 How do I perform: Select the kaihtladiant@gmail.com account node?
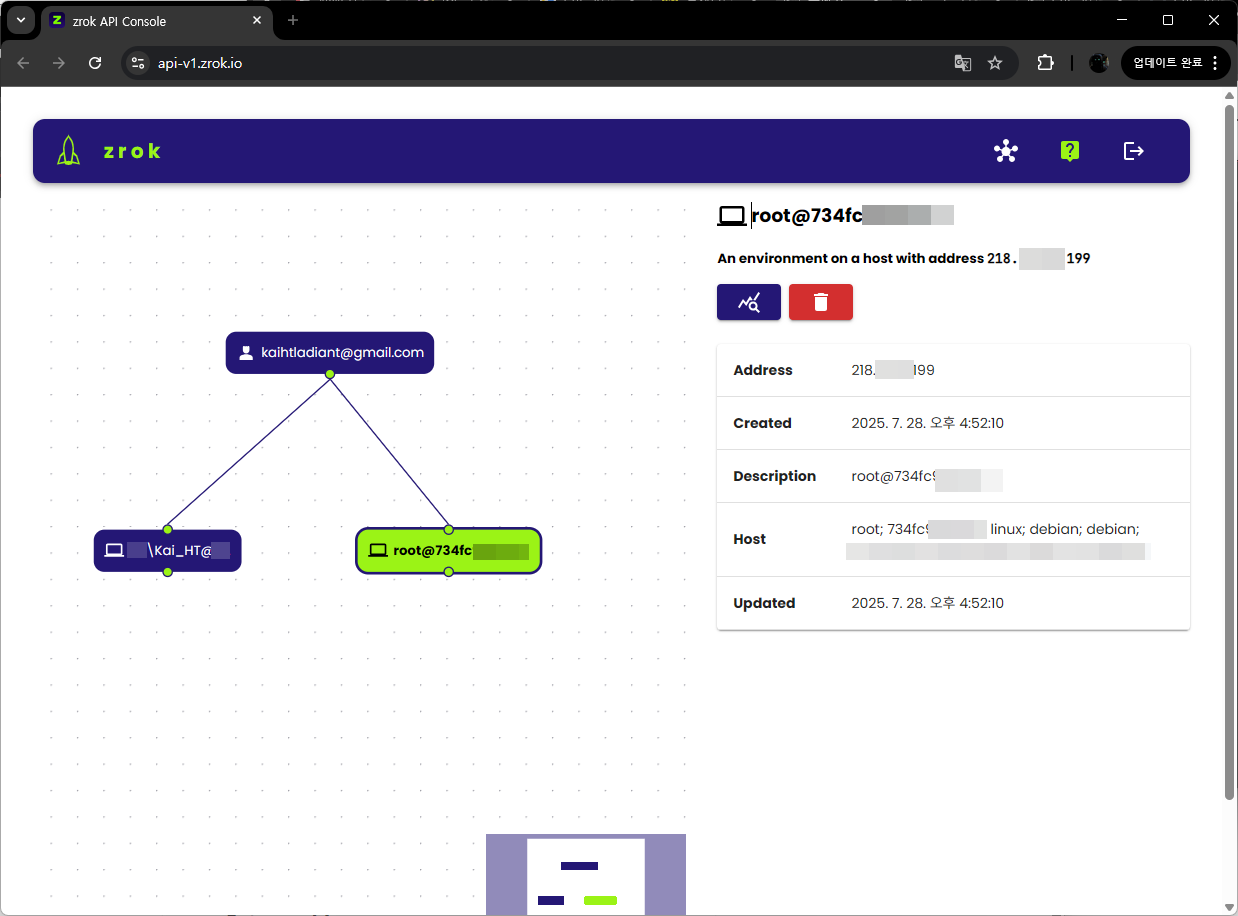click(330, 353)
